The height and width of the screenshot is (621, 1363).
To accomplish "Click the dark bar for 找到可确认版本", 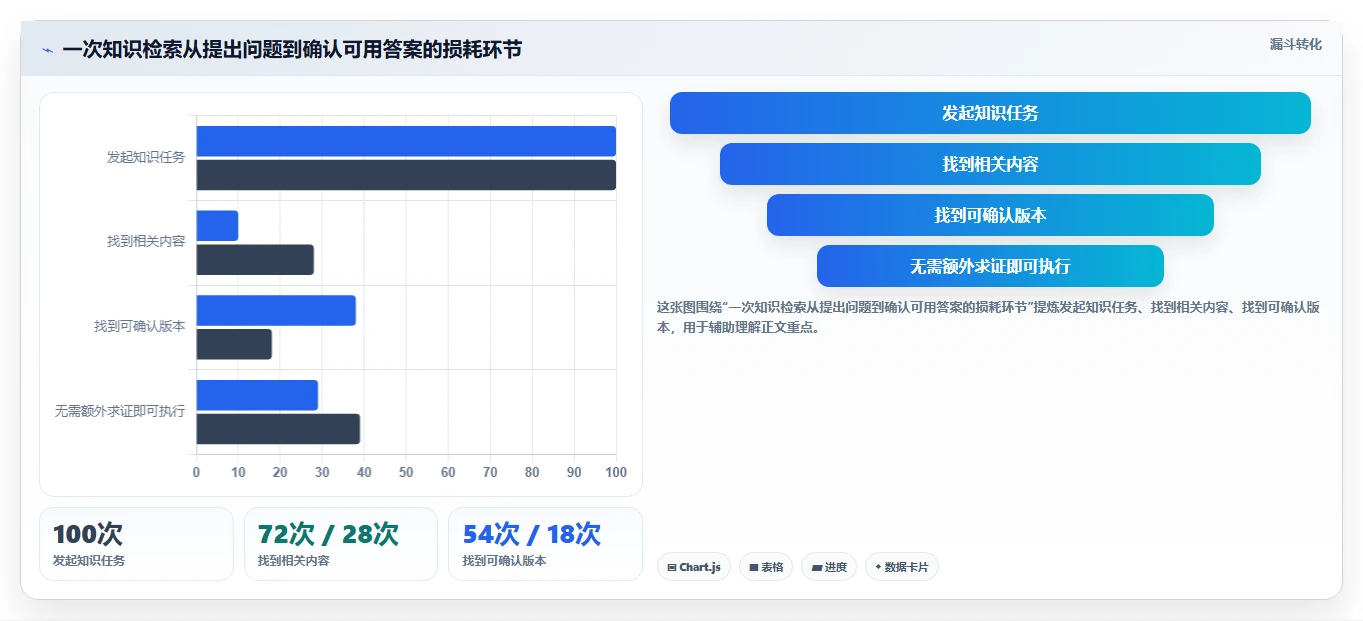I will click(234, 344).
